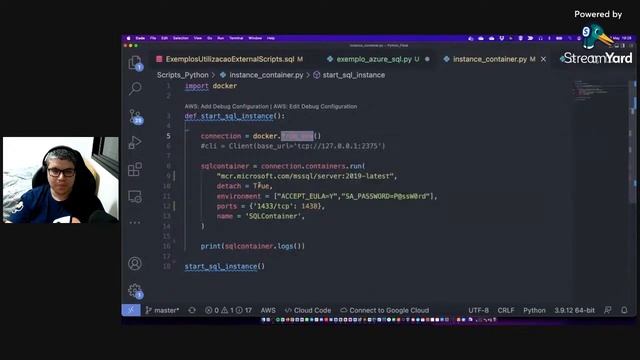Viewport: 640px width, 360px height.
Task: Open the Manage gear icon
Action: point(135,291)
